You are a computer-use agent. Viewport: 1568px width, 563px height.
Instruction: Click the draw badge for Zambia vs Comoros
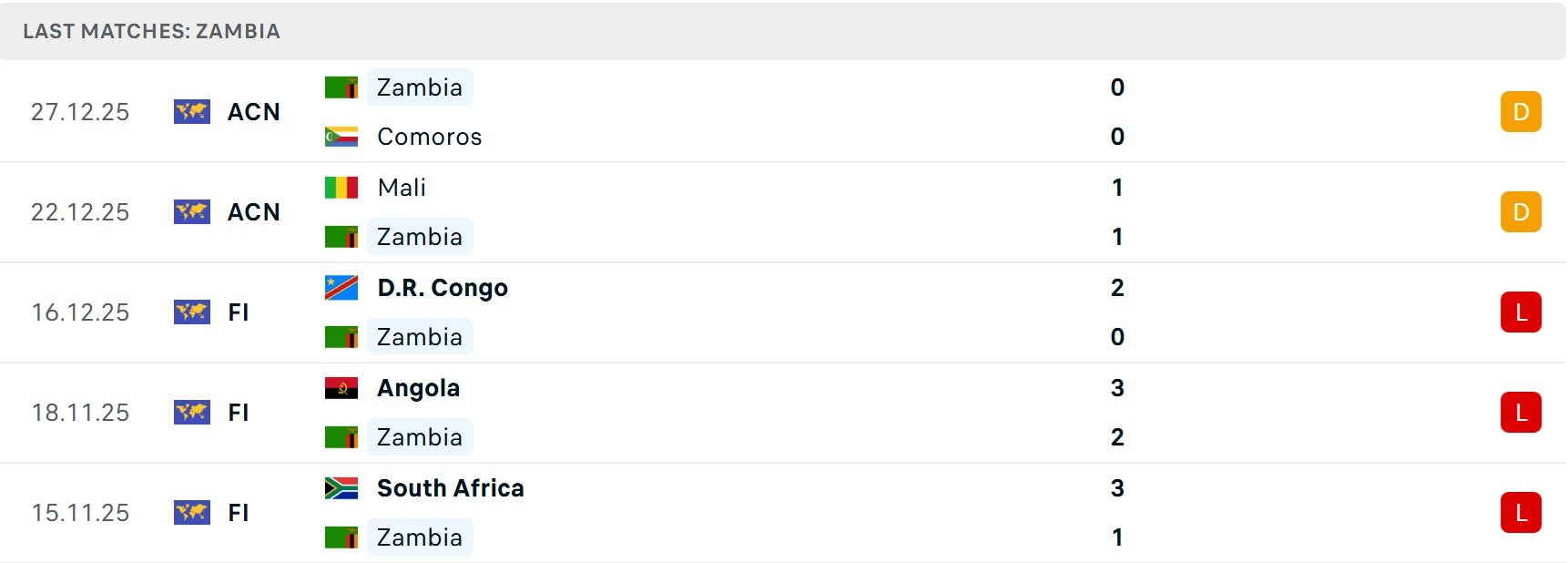click(1520, 112)
